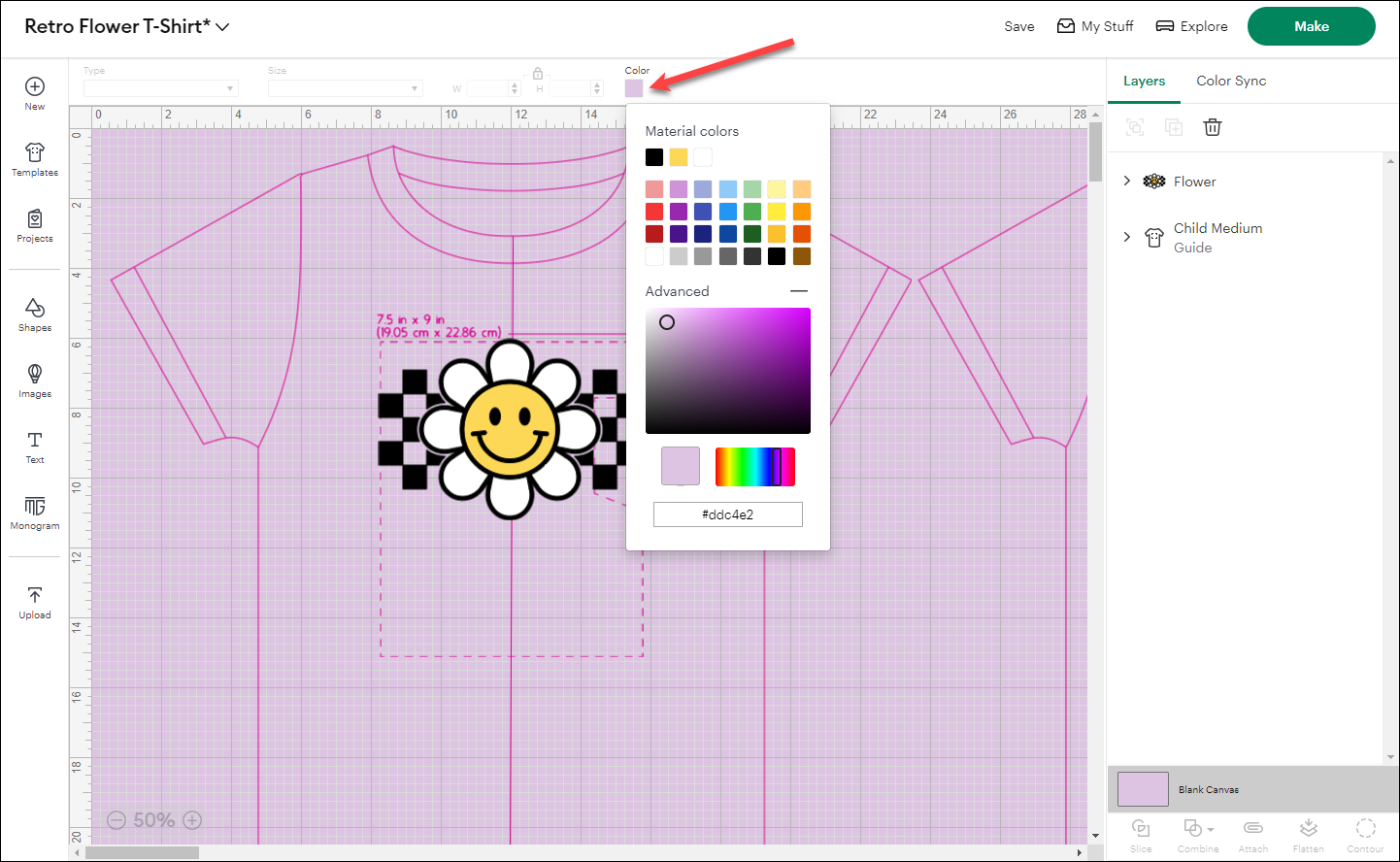Click the canvas vertical scrollbar
The height and width of the screenshot is (862, 1400).
pyautogui.click(x=1095, y=152)
